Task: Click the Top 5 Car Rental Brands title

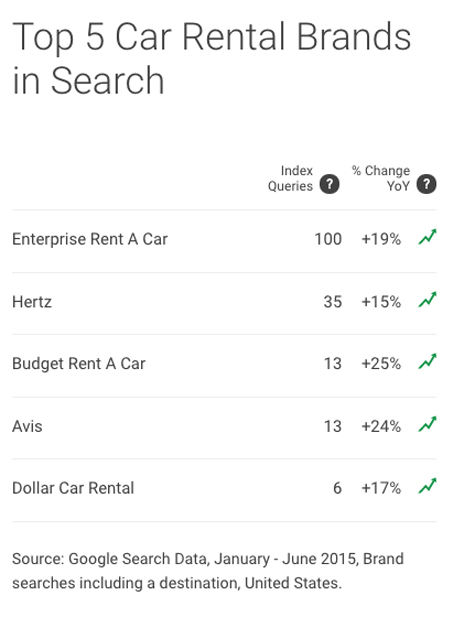Action: (212, 58)
